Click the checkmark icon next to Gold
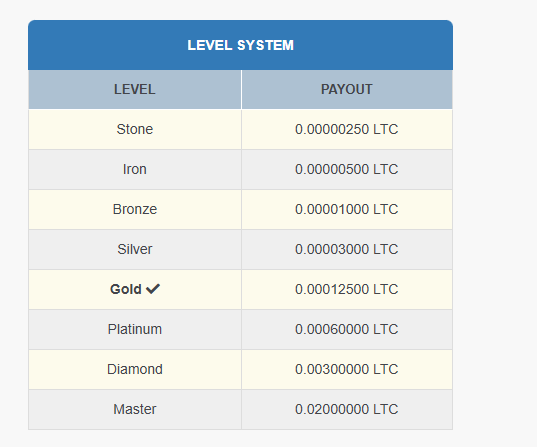 point(153,289)
